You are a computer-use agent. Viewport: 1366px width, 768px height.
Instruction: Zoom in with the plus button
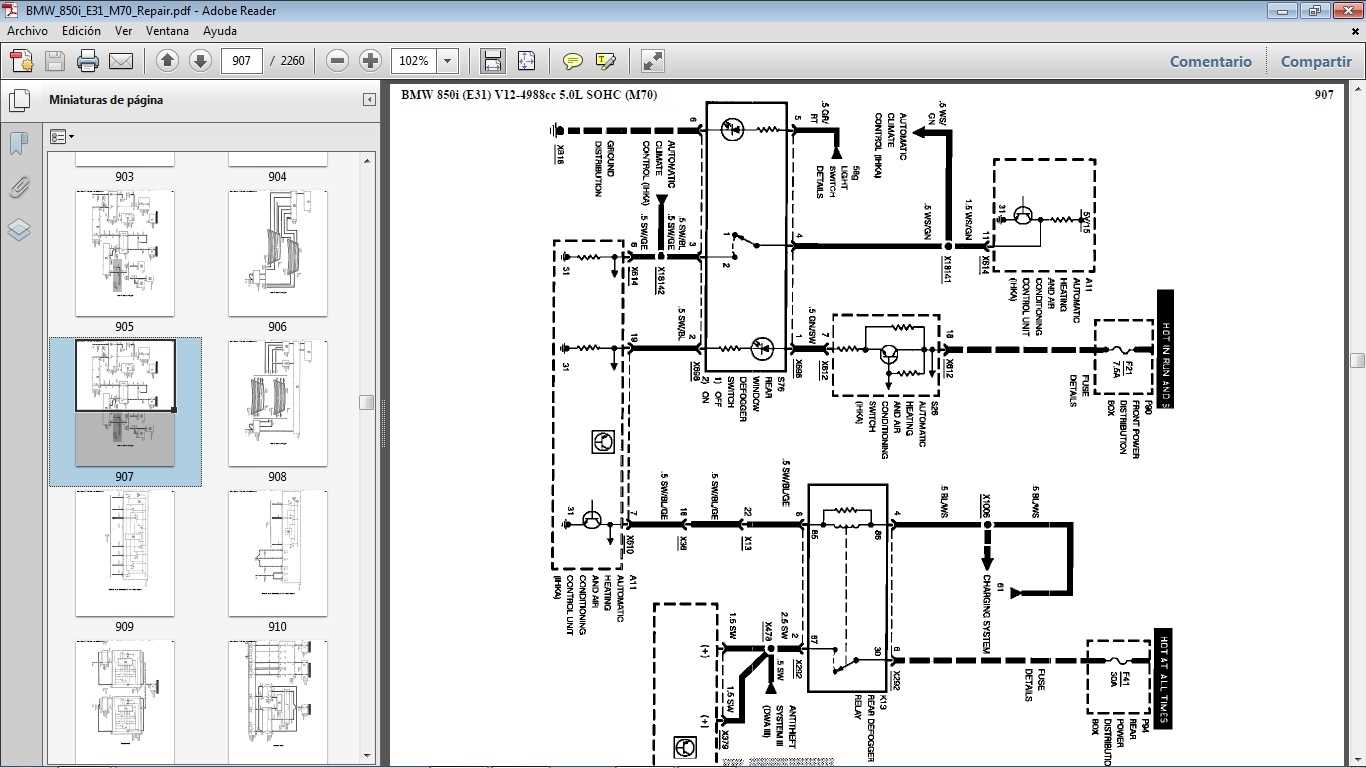(x=370, y=61)
